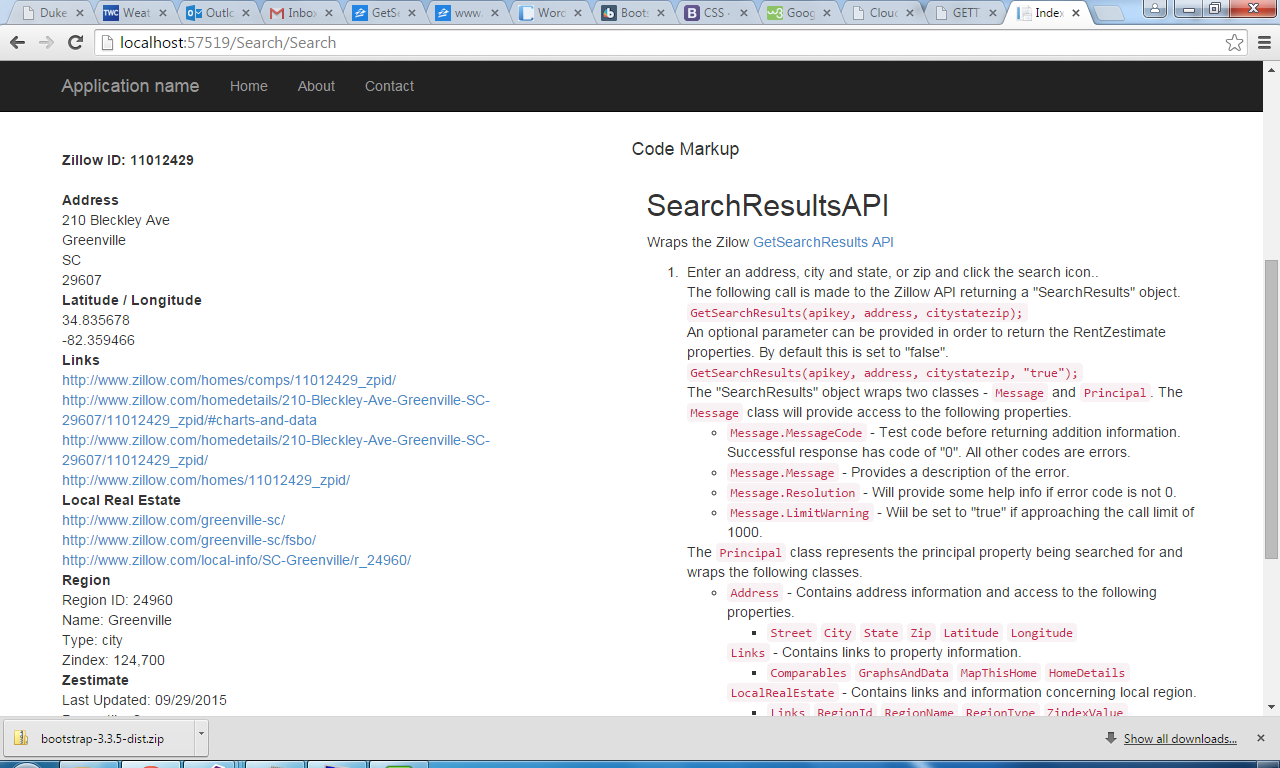Click the Application name brand link
The height and width of the screenshot is (768, 1280).
point(130,86)
